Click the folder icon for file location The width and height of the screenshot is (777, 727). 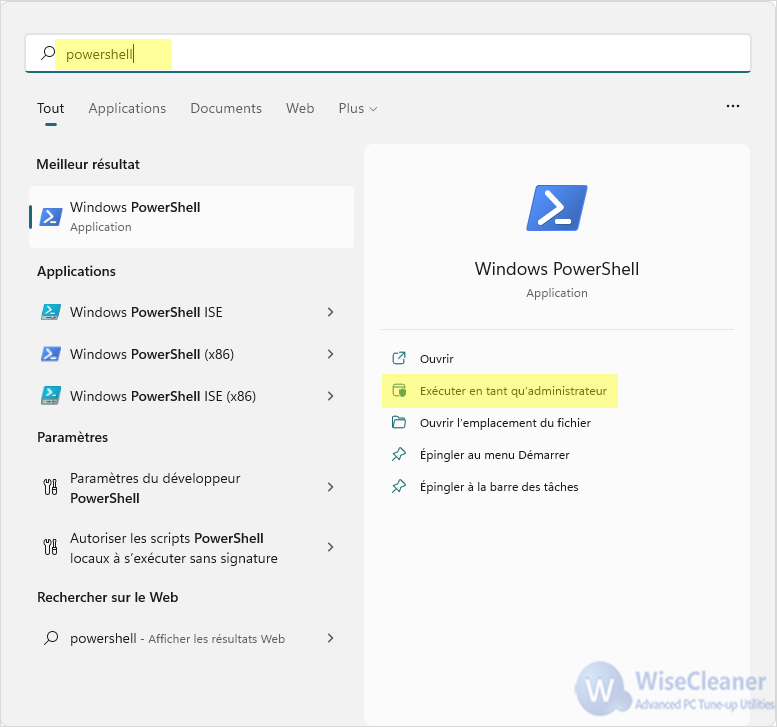399,422
